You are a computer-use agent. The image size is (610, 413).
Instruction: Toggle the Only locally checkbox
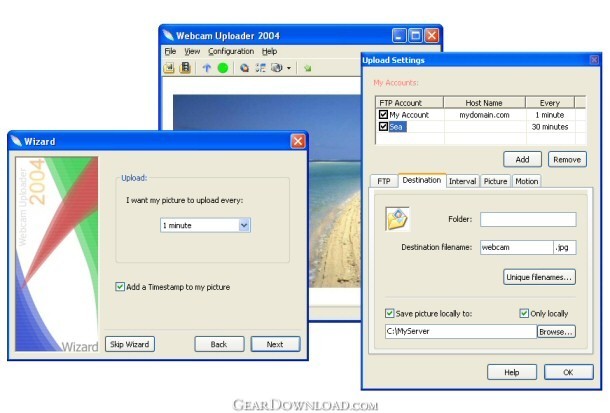pyautogui.click(x=524, y=313)
